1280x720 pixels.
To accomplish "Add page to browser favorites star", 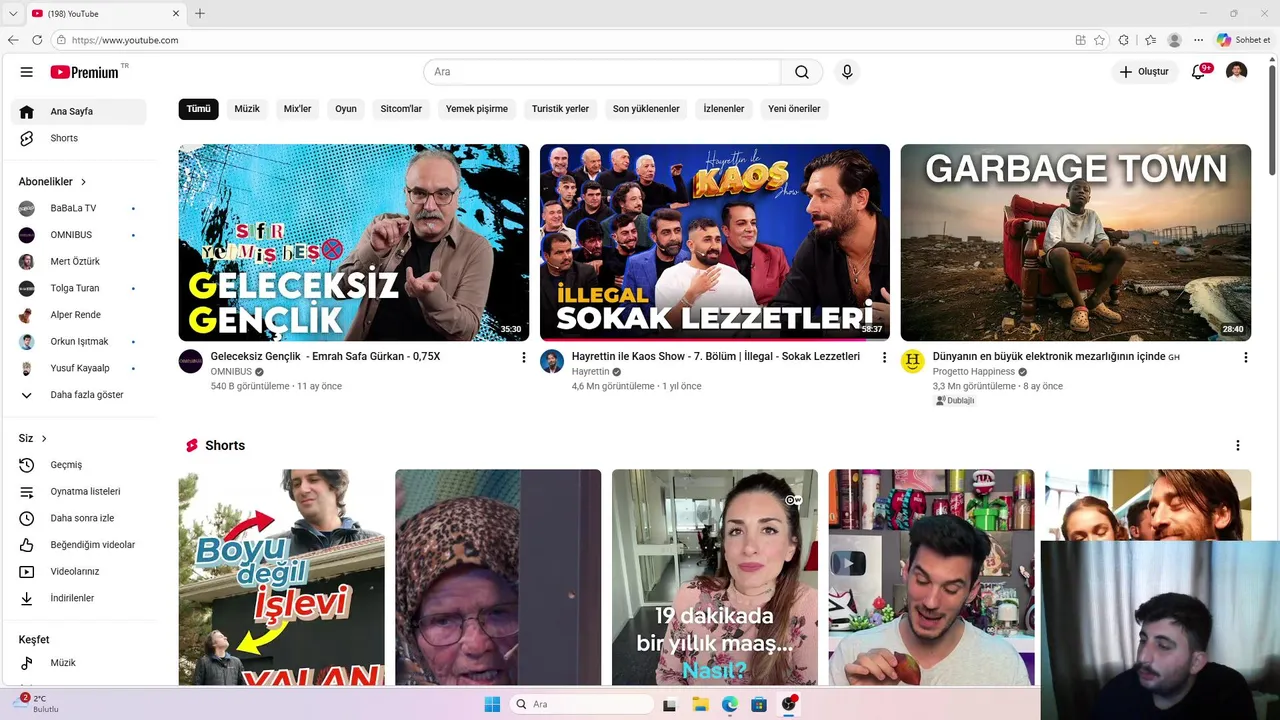I will point(1099,40).
